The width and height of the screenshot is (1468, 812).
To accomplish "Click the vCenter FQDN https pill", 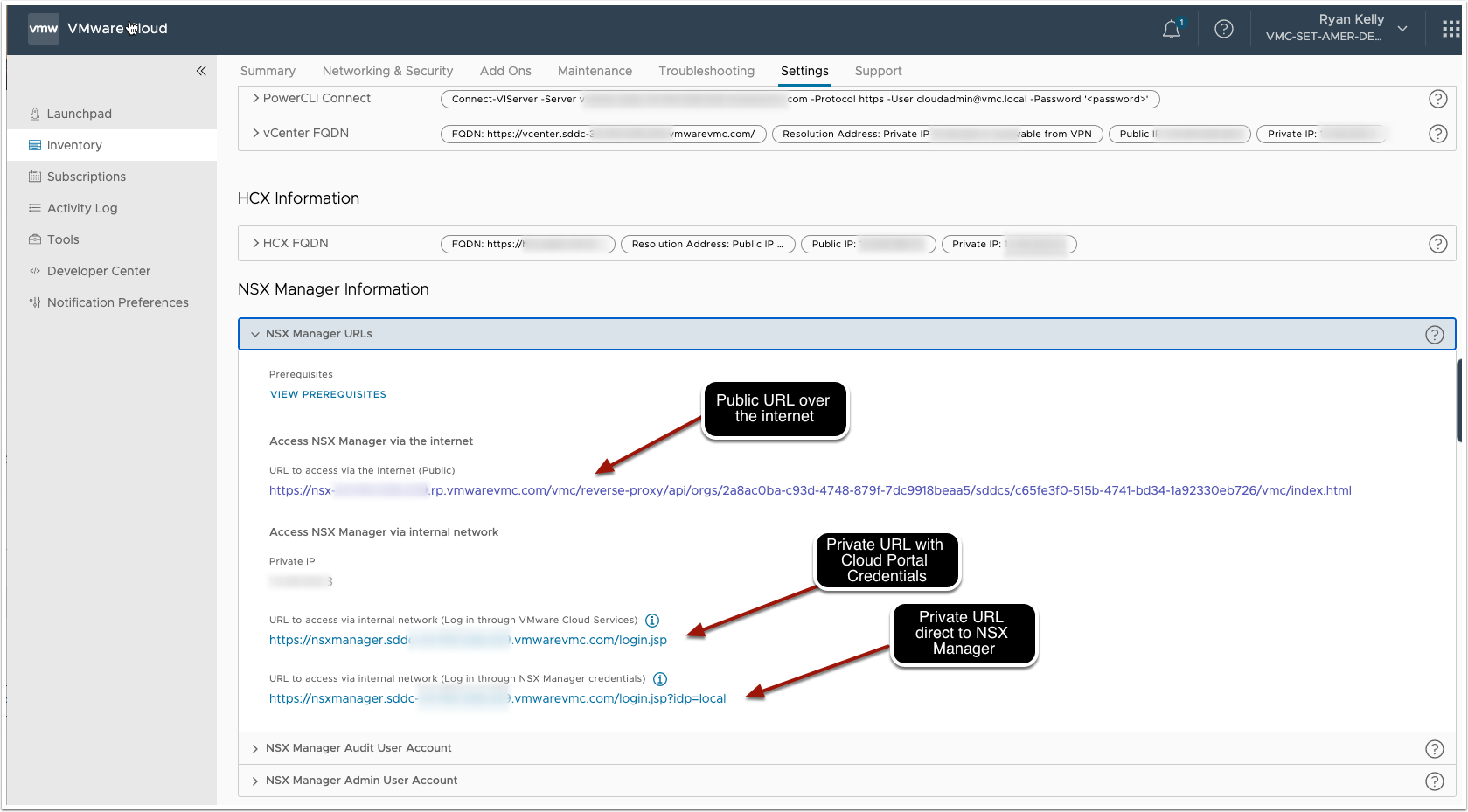I will (x=603, y=134).
